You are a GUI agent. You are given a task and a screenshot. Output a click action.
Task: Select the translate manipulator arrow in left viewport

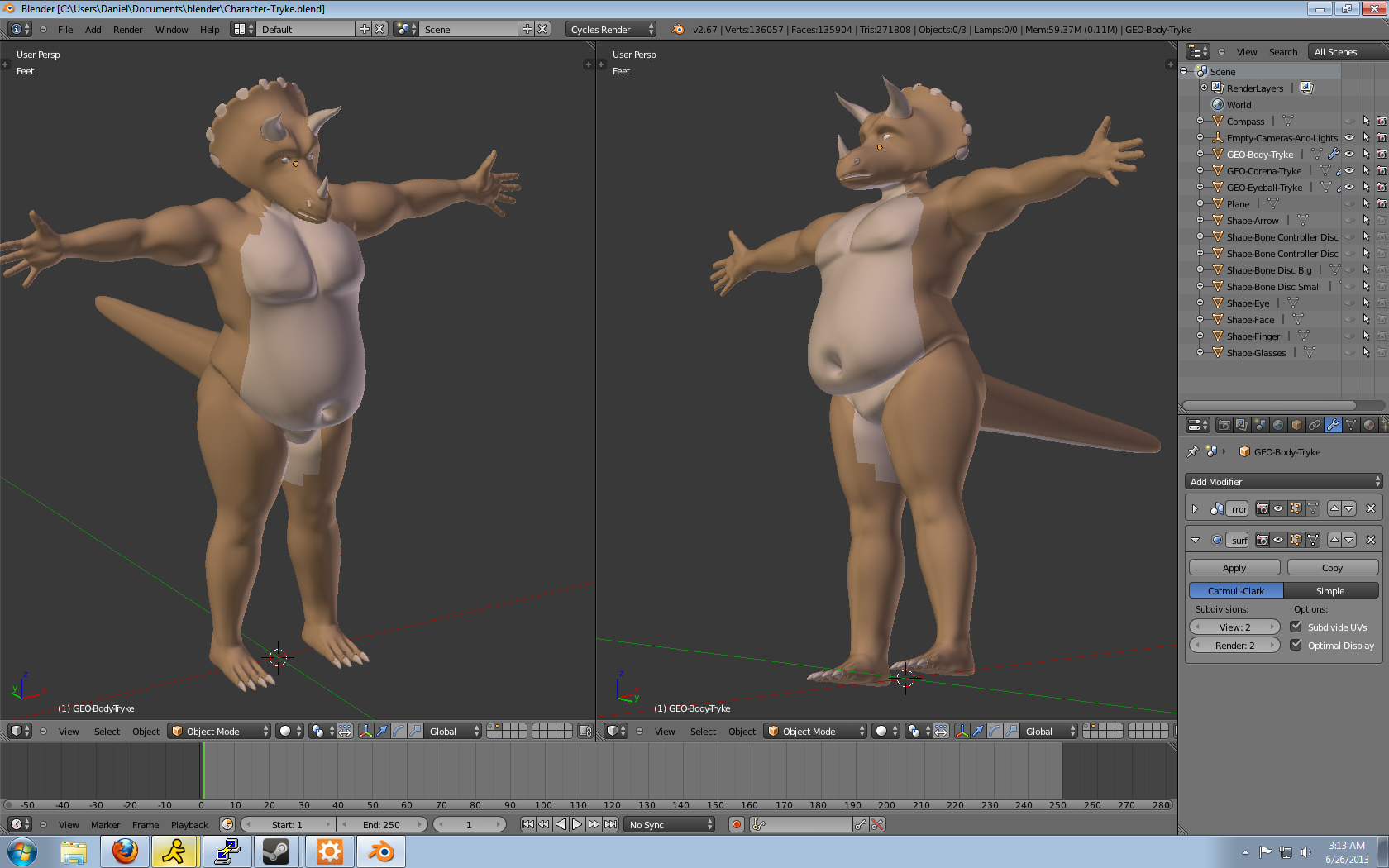382,731
